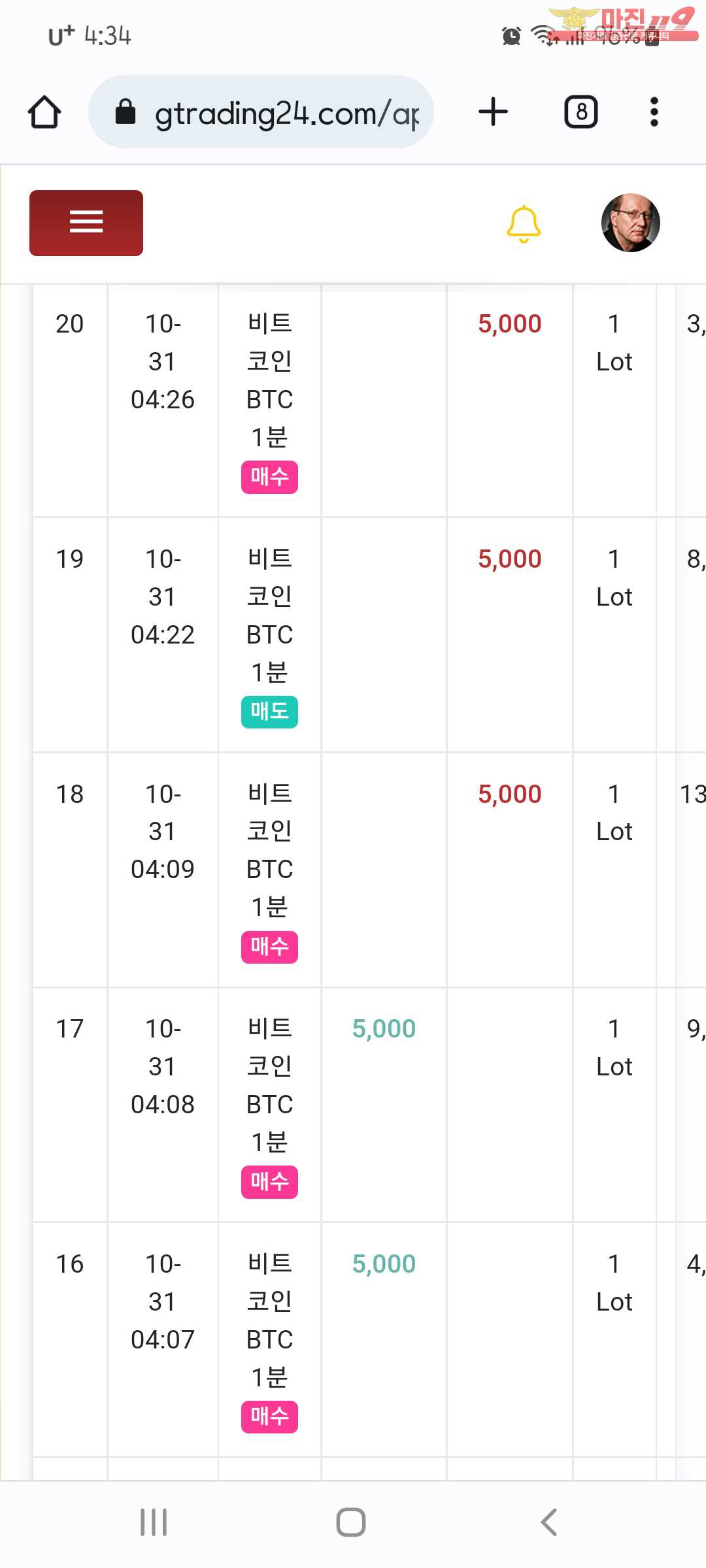Go to browser home page
Image resolution: width=706 pixels, height=1568 pixels.
click(x=44, y=112)
